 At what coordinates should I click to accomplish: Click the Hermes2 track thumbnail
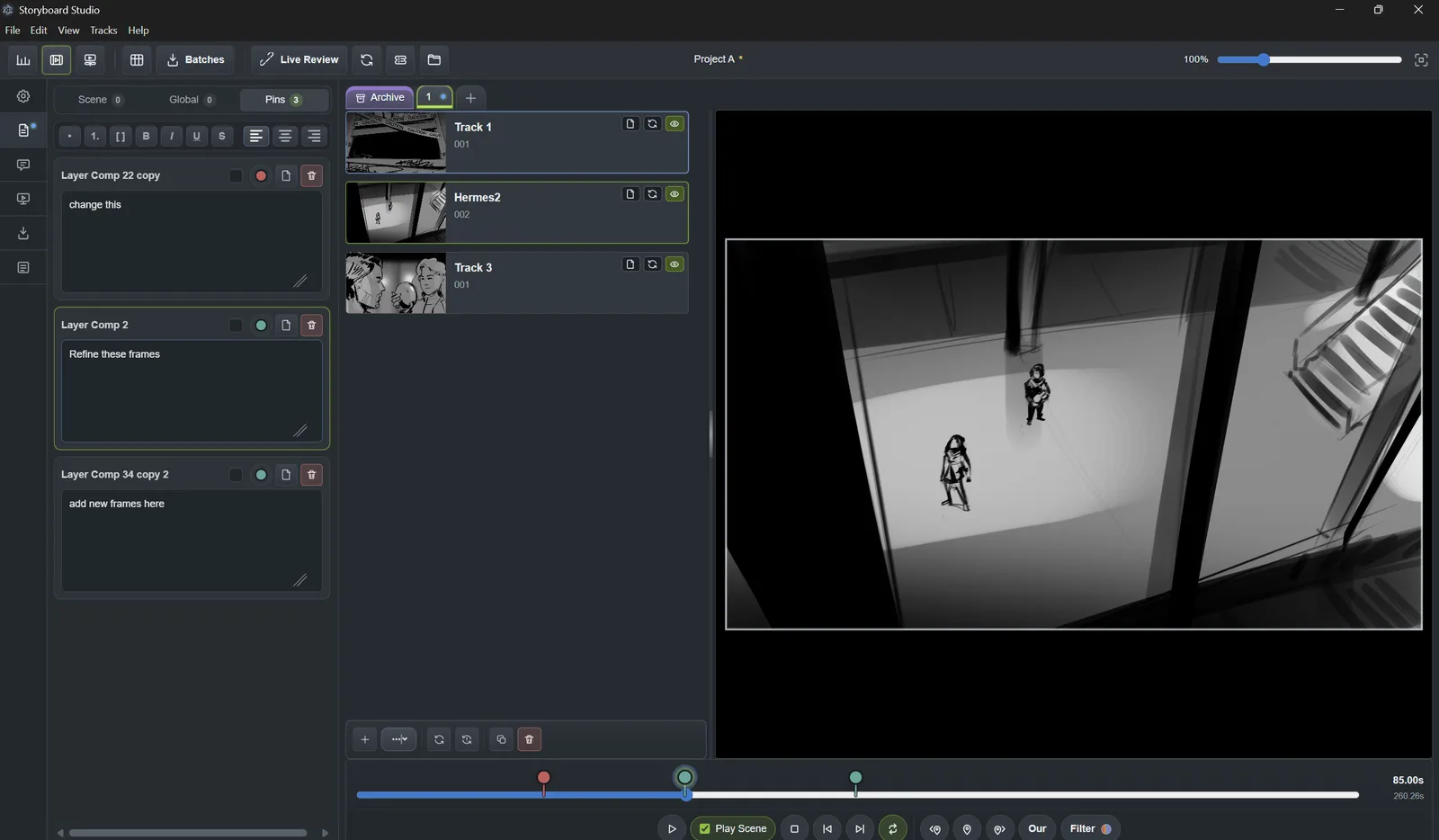397,213
